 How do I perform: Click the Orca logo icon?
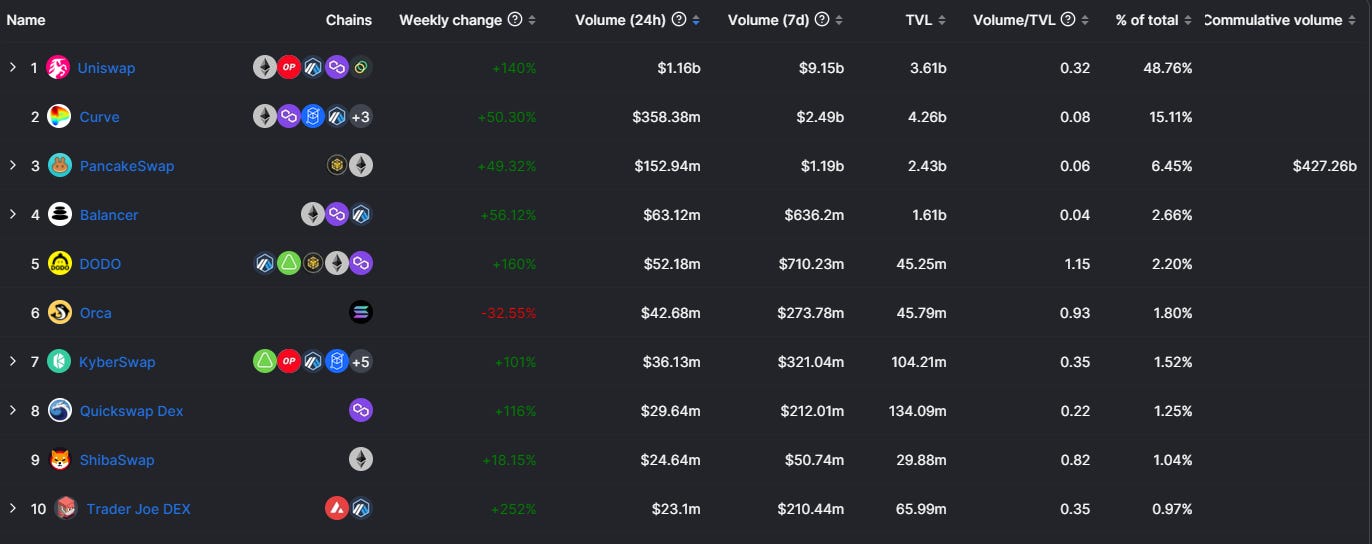pos(60,313)
